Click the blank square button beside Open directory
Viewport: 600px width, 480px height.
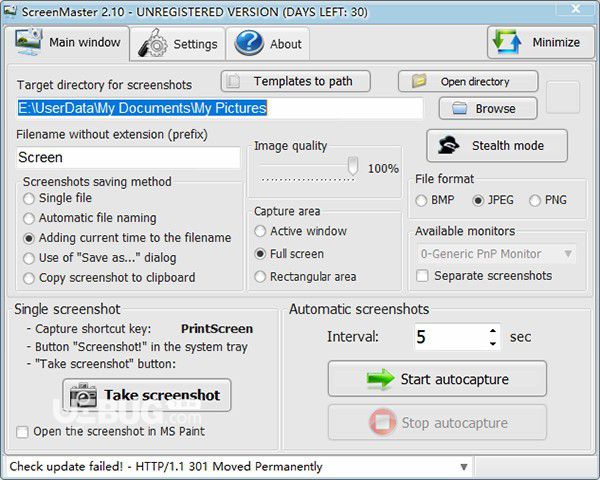[562, 97]
